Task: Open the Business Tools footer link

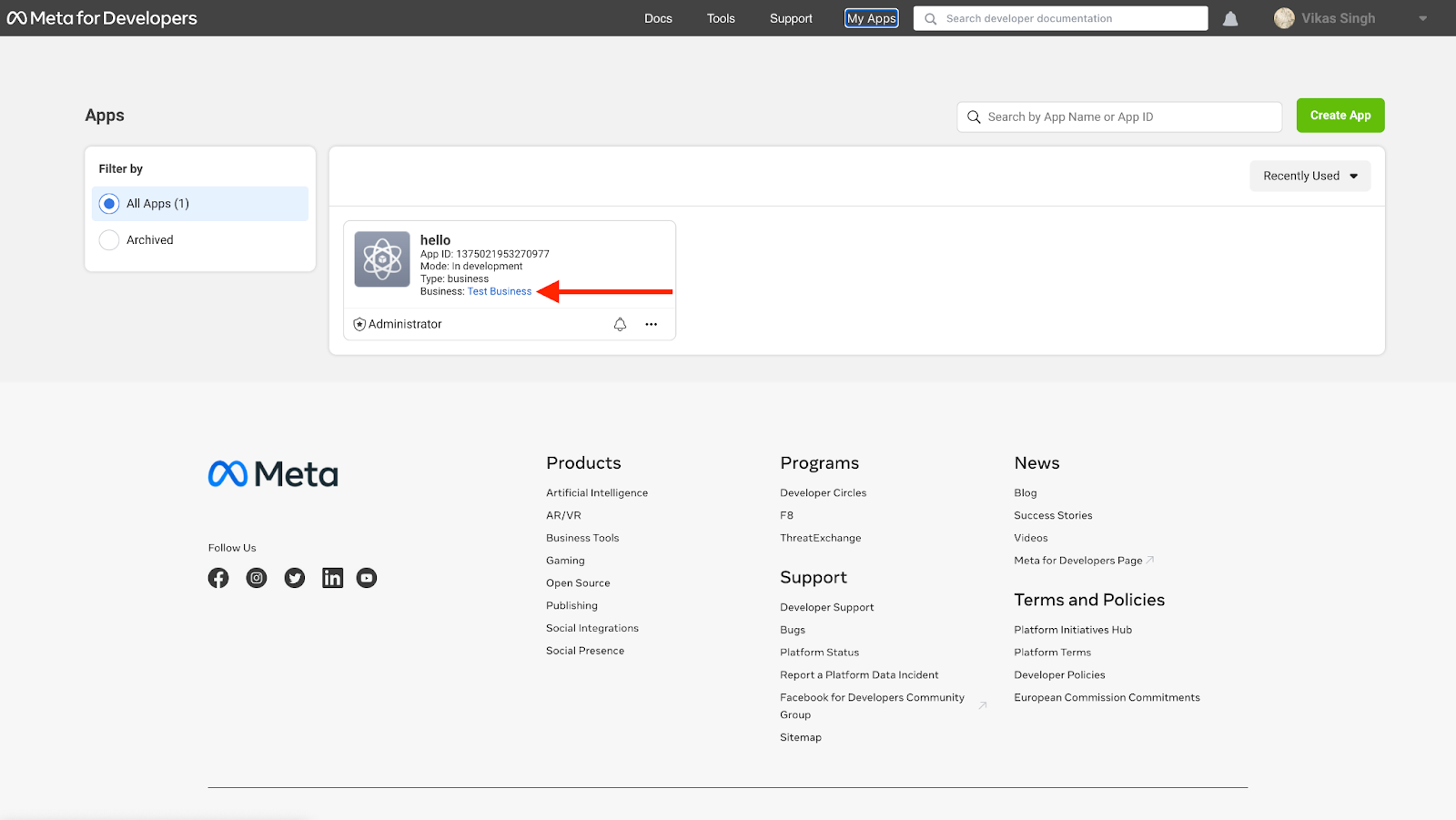Action: [x=582, y=538]
